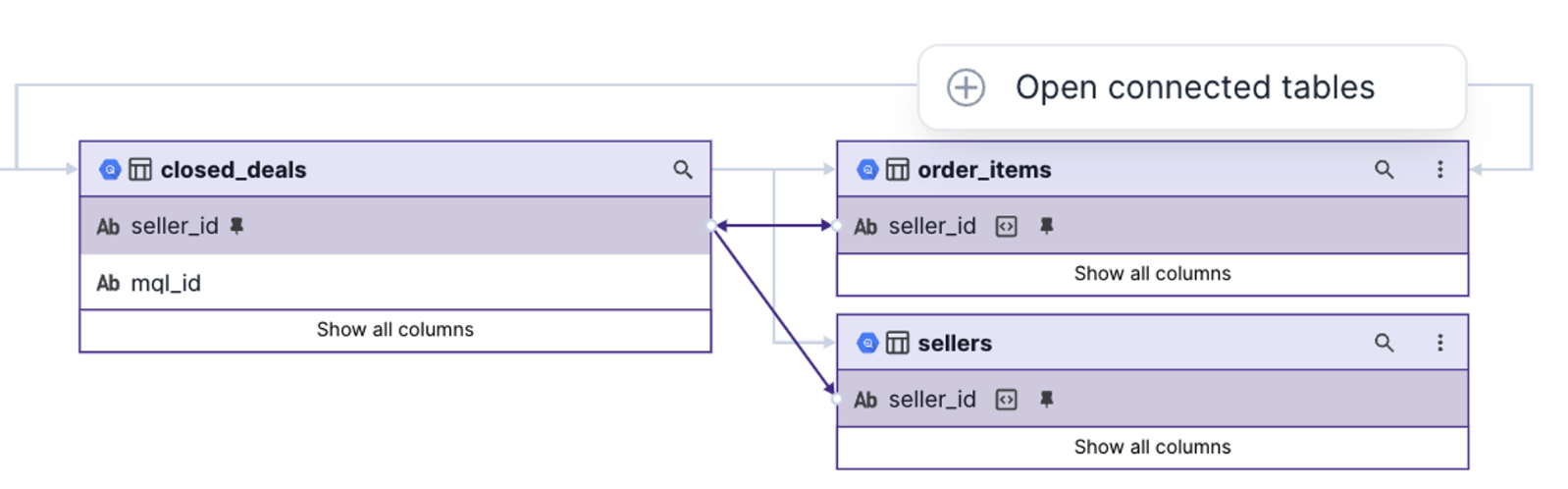
Task: Choose Open connected tables menu item
Action: (1194, 87)
